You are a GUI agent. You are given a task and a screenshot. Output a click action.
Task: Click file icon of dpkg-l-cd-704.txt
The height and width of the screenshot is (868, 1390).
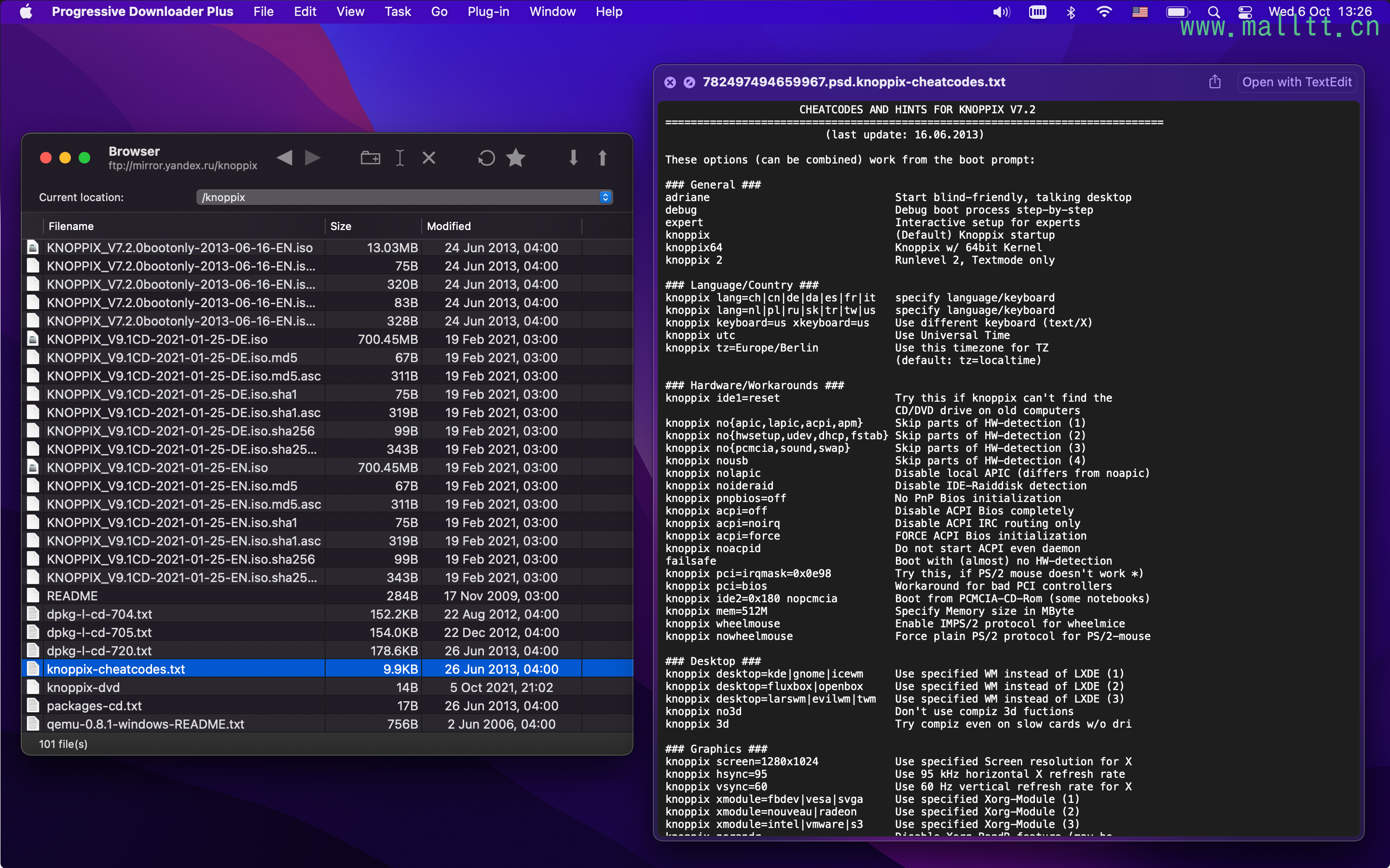click(x=33, y=614)
